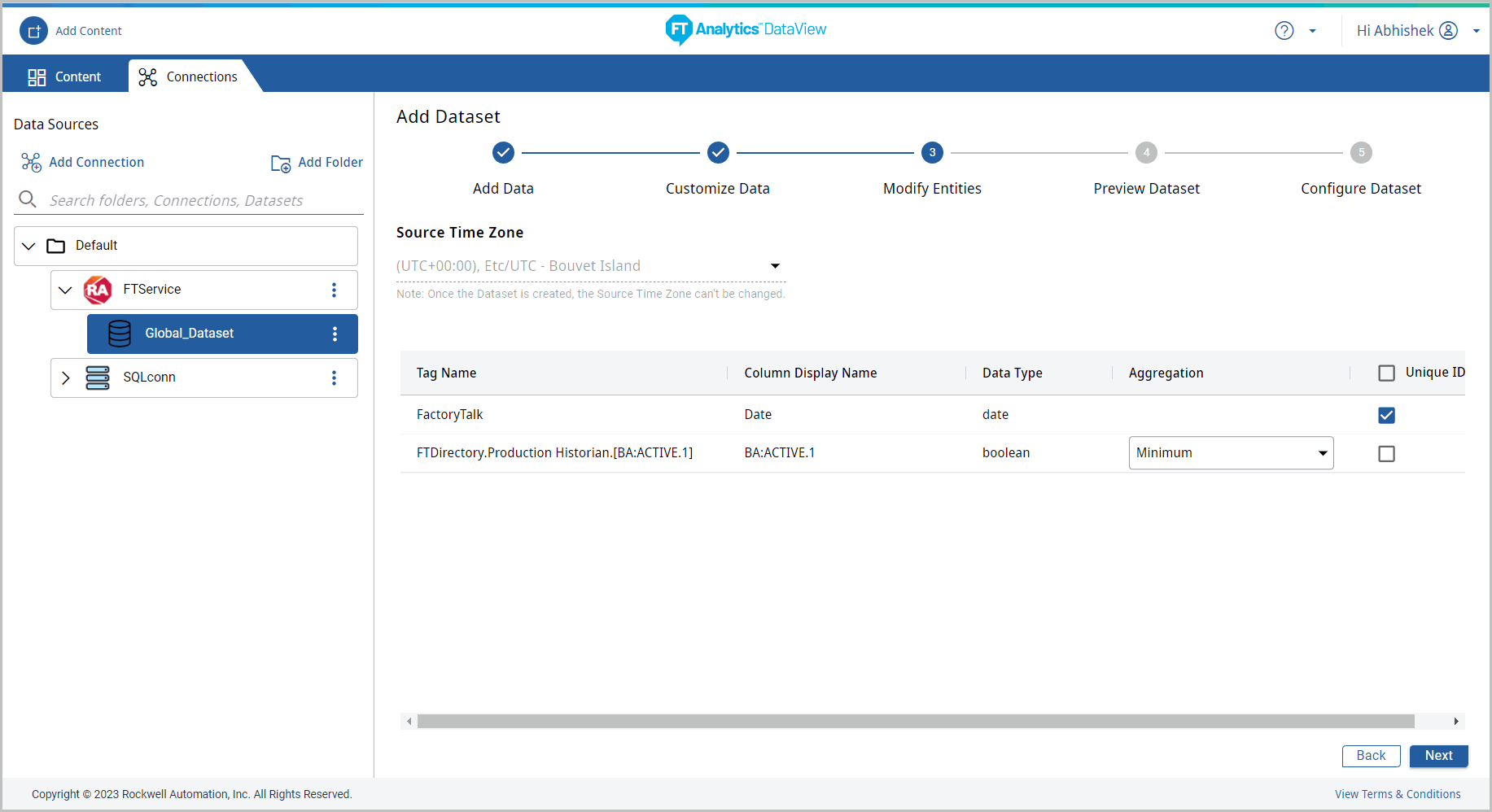Viewport: 1492px width, 812px height.
Task: Click the completed Customize Data step circle
Action: (x=718, y=152)
